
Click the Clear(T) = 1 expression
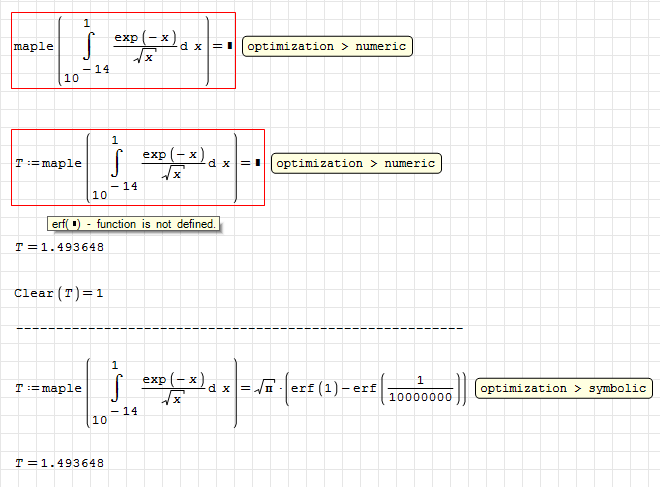click(59, 293)
